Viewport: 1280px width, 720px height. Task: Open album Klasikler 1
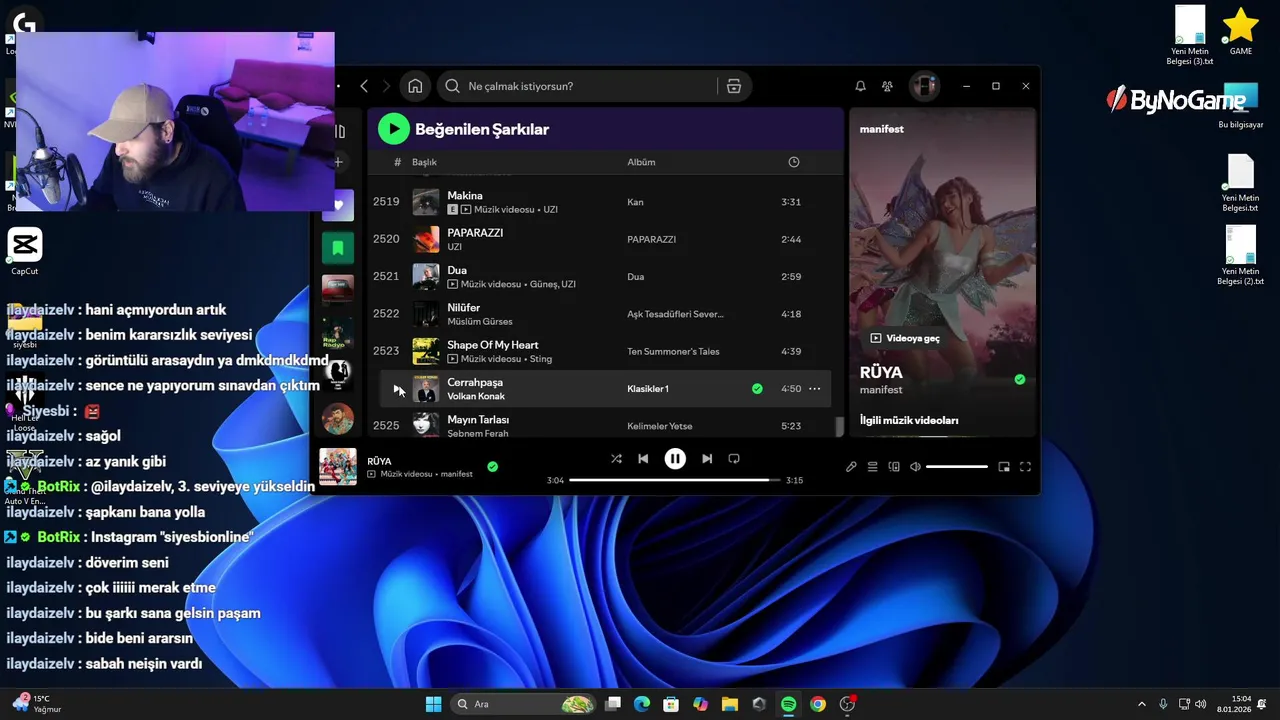click(648, 388)
